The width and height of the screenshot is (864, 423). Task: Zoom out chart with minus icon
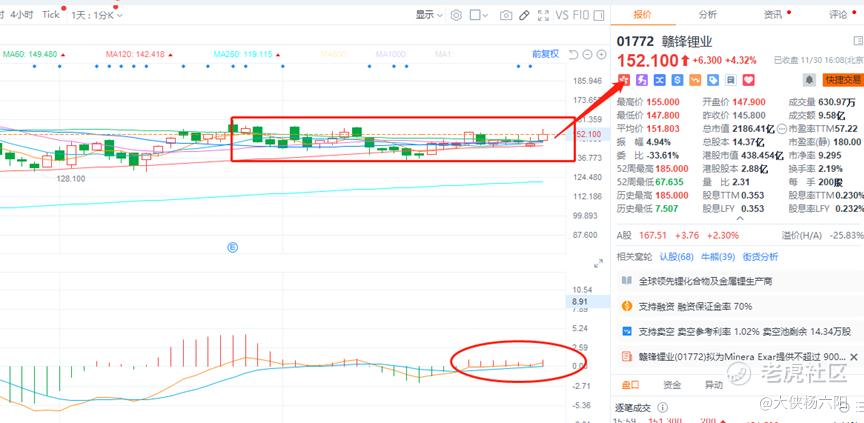[587, 55]
